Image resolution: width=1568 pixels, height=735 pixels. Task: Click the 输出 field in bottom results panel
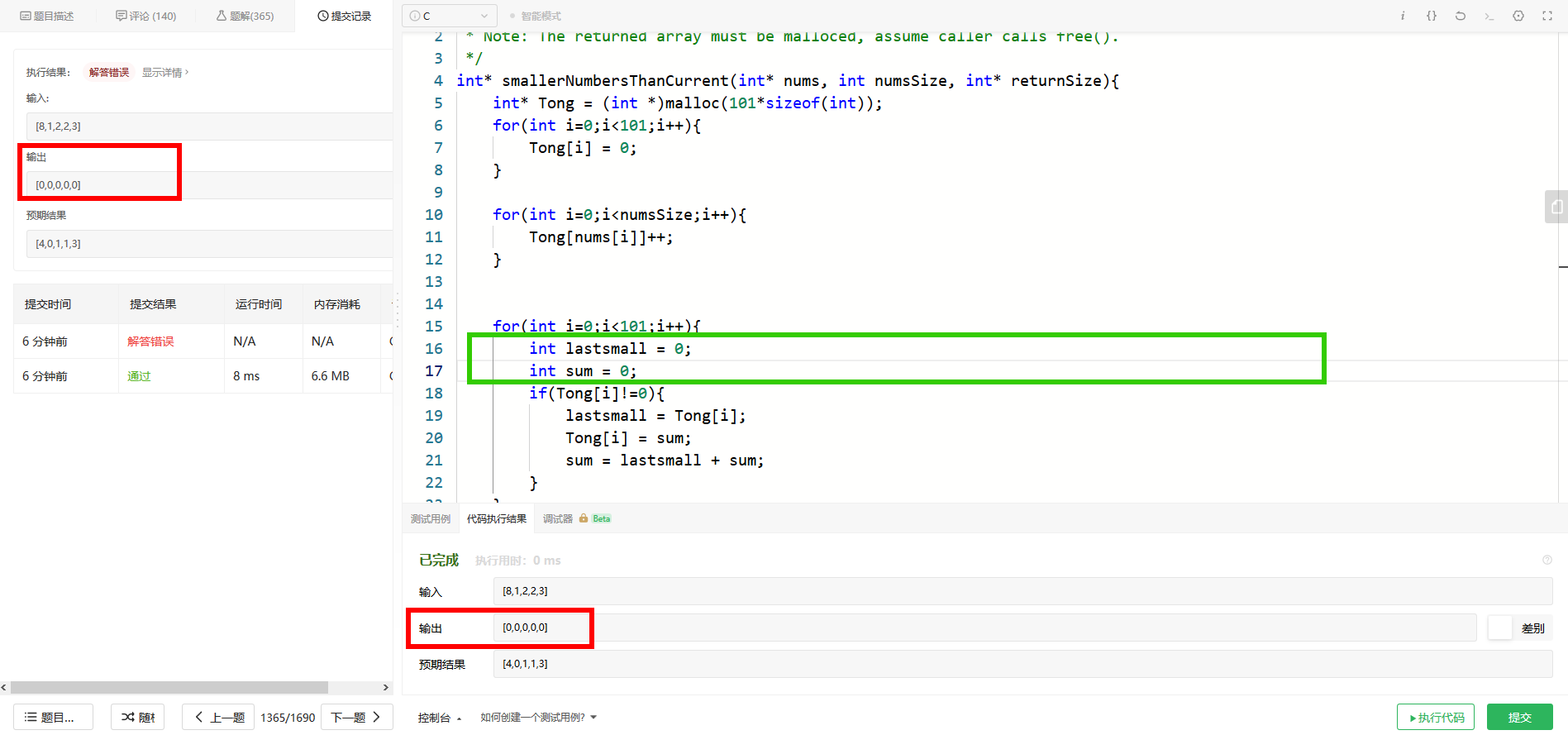pos(984,628)
